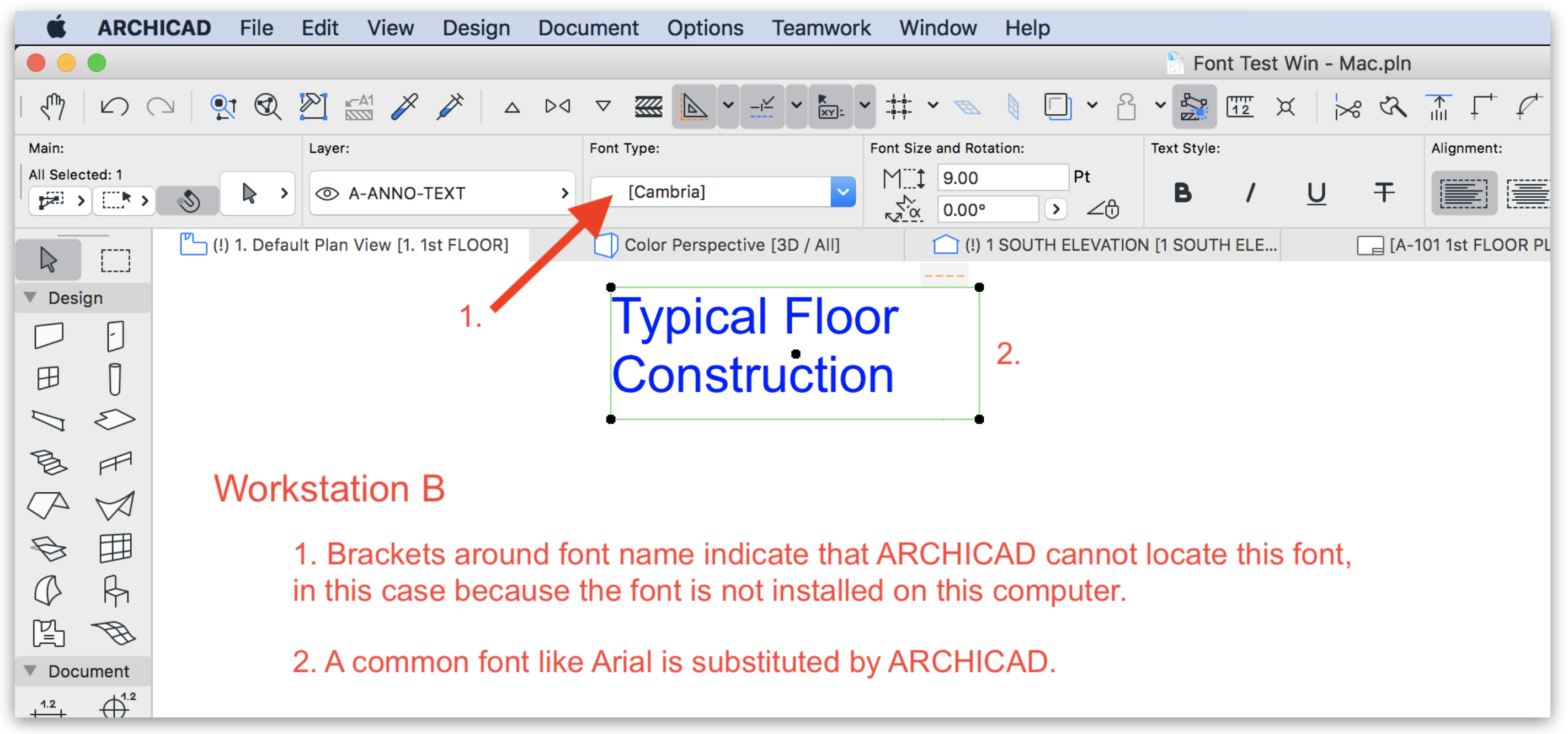The height and width of the screenshot is (734, 1568).
Task: Undo the last action
Action: pos(114,107)
